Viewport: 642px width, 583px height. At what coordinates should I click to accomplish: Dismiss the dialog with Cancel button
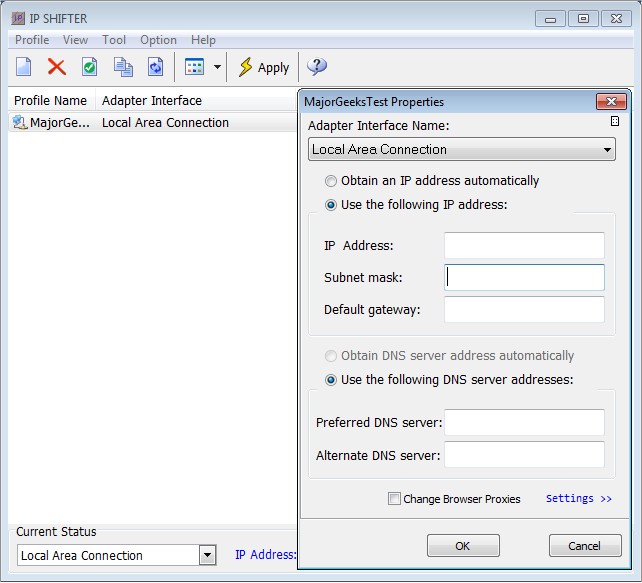585,546
